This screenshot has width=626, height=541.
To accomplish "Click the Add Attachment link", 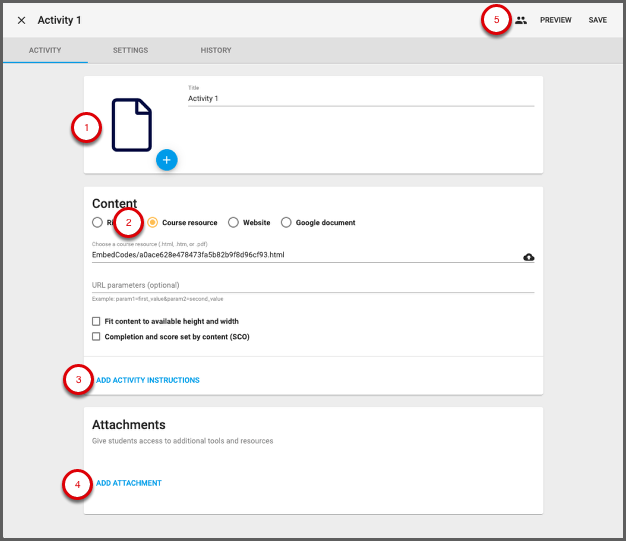I will point(129,483).
